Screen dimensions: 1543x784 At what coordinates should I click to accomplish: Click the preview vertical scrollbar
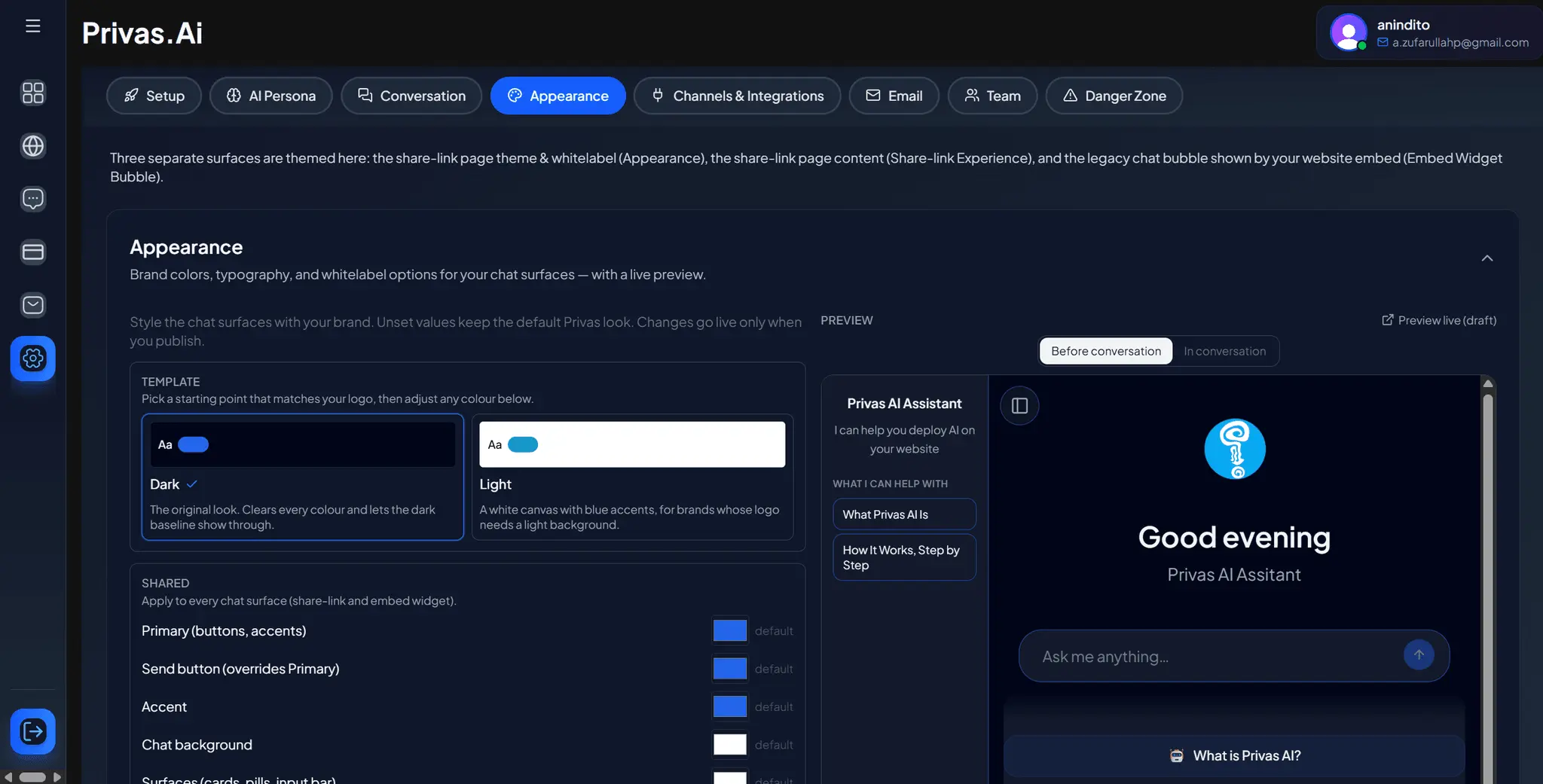[x=1488, y=587]
